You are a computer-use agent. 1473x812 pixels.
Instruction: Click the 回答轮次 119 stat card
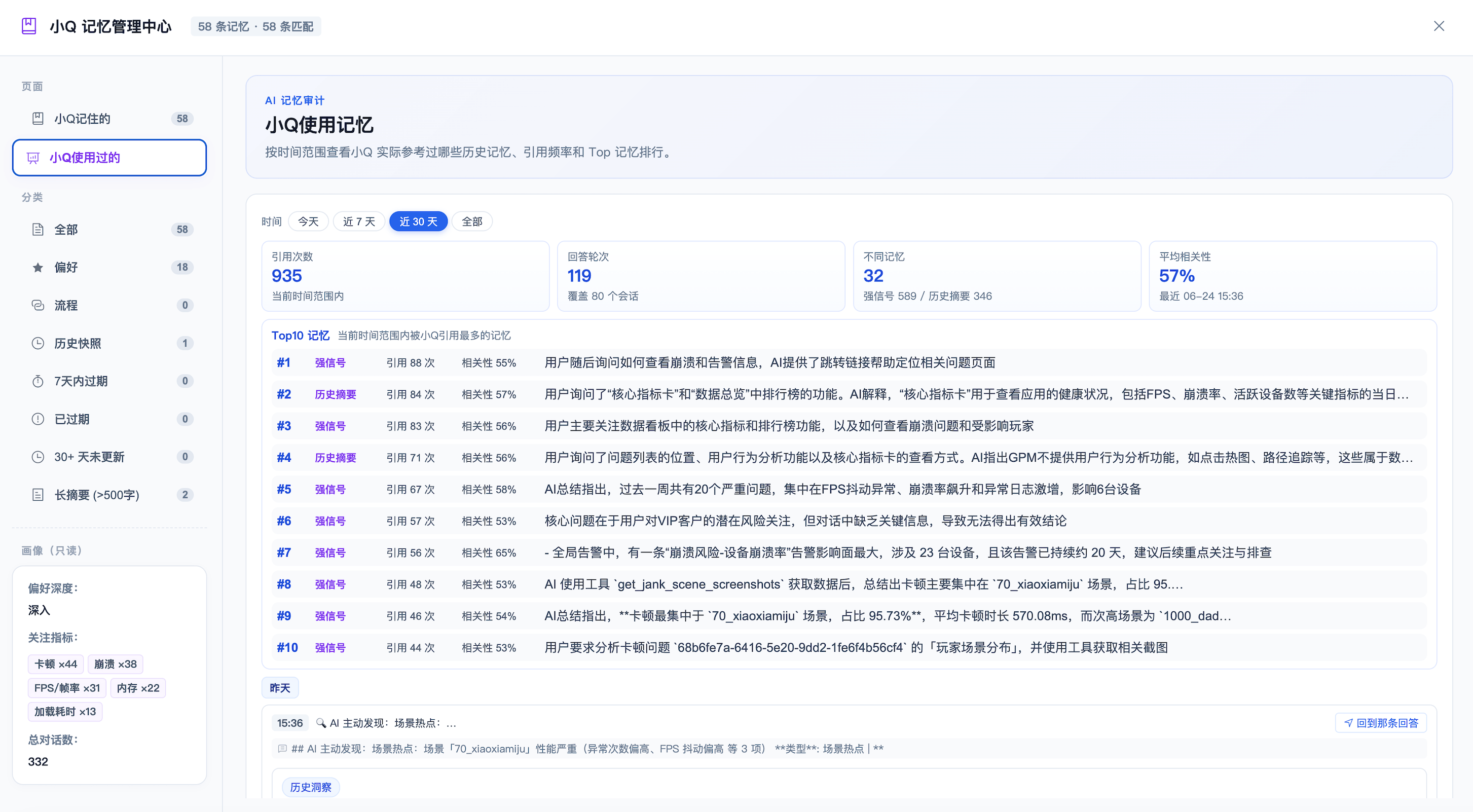(701, 276)
